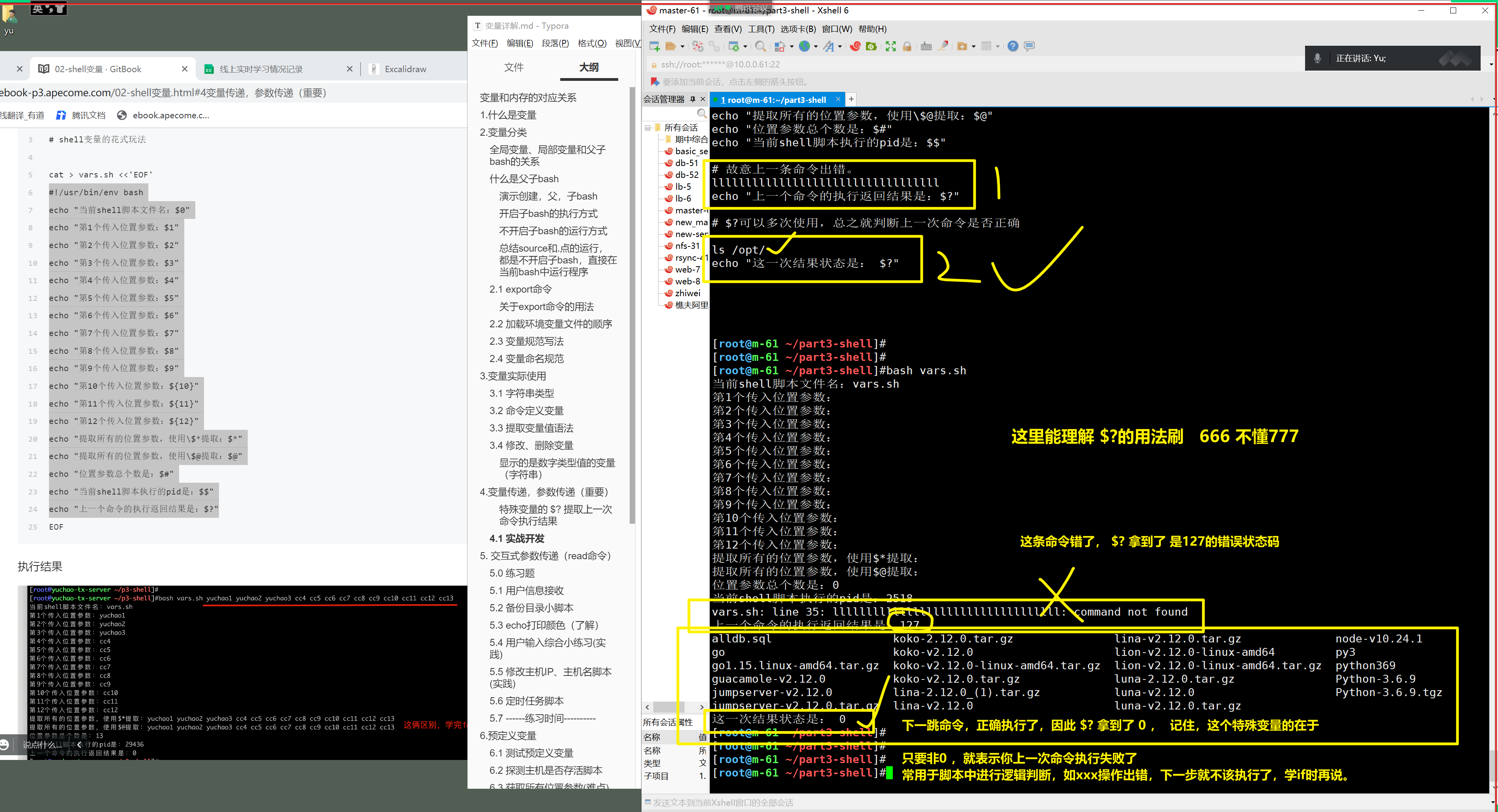
Task: Click the New Session icon in Xshell toolbar
Action: click(655, 47)
